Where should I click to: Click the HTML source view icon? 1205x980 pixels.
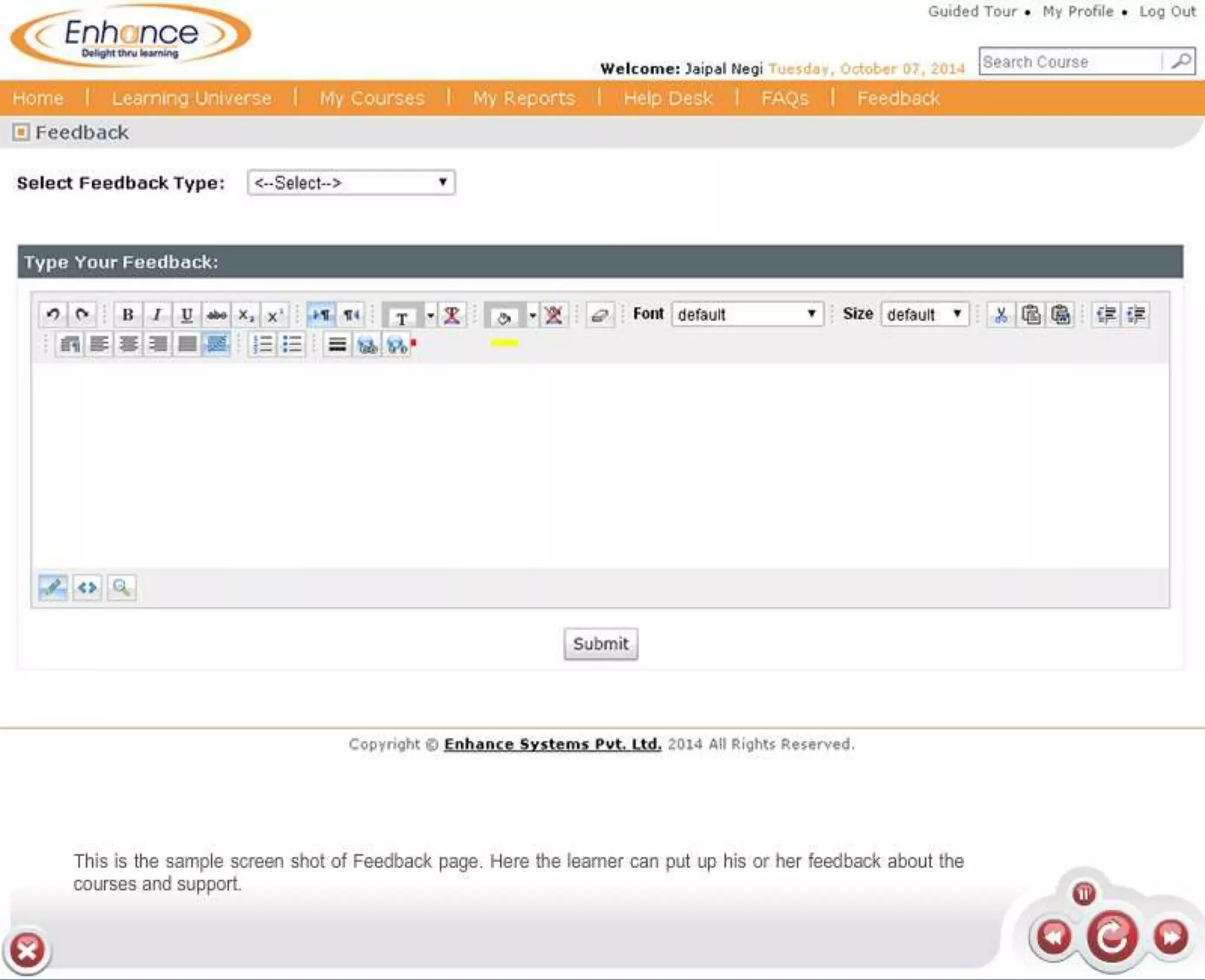tap(87, 587)
